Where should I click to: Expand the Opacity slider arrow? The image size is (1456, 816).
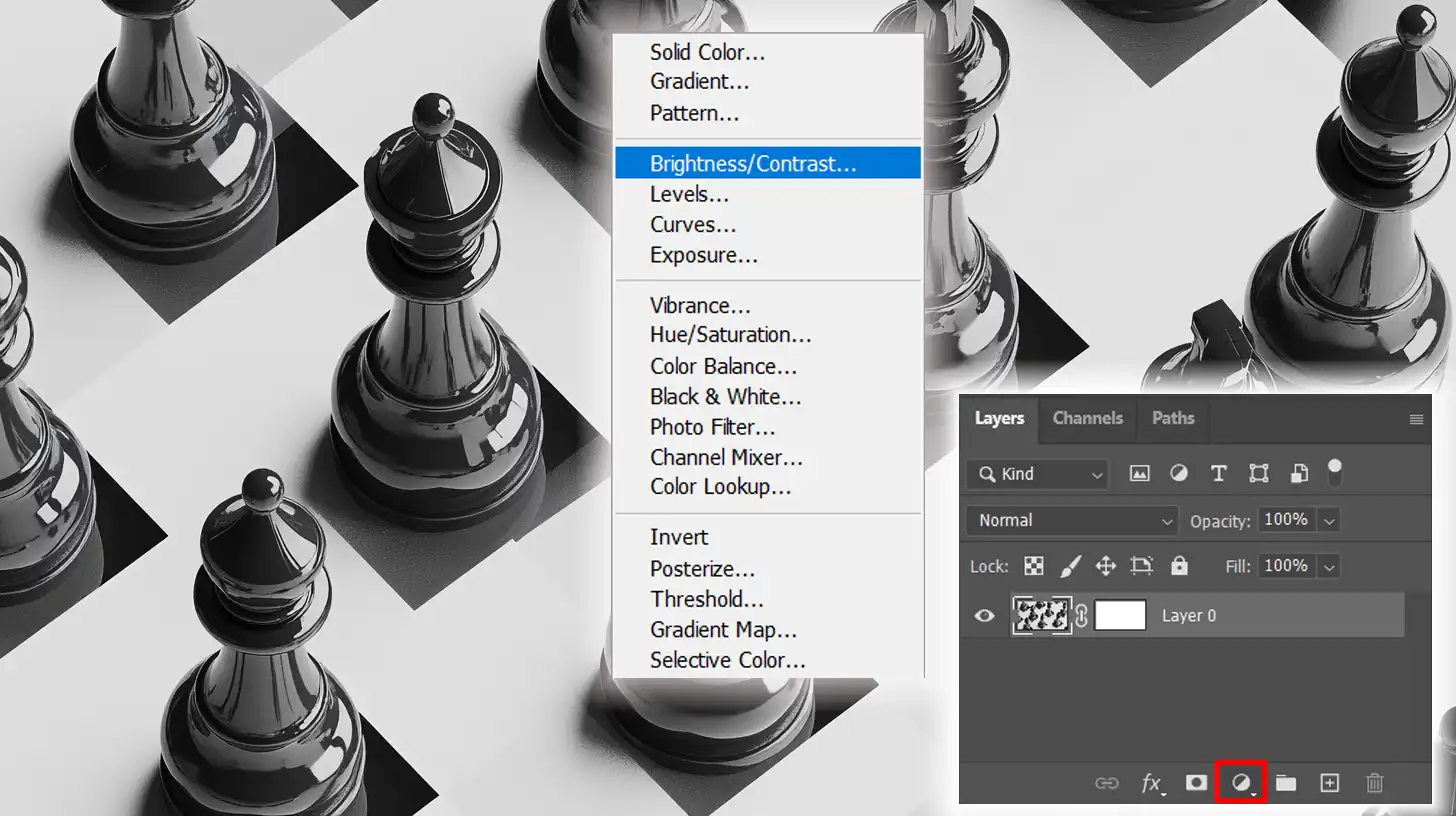click(x=1328, y=520)
